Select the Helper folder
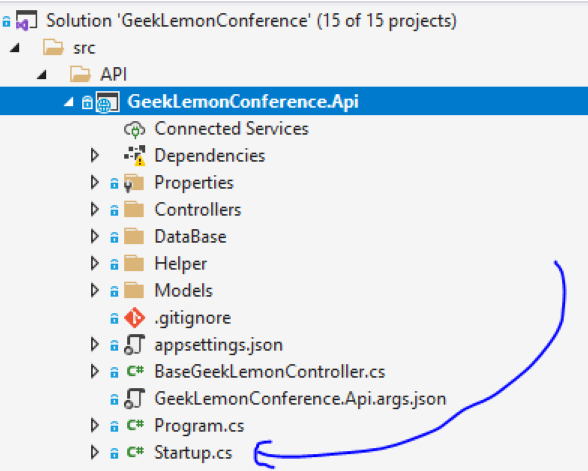 coord(181,264)
